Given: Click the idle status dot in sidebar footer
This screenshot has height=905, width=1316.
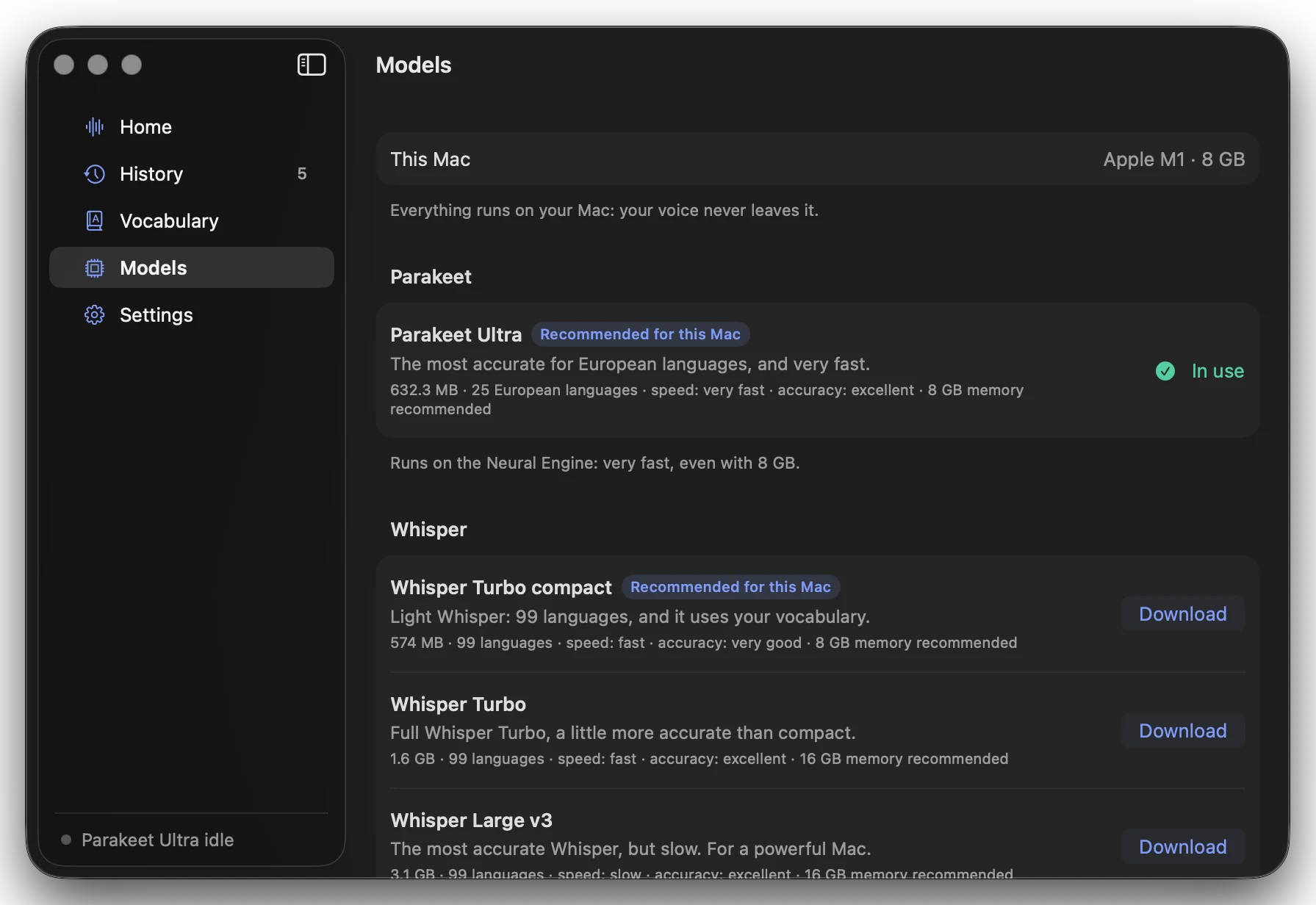Looking at the screenshot, I should coord(66,840).
